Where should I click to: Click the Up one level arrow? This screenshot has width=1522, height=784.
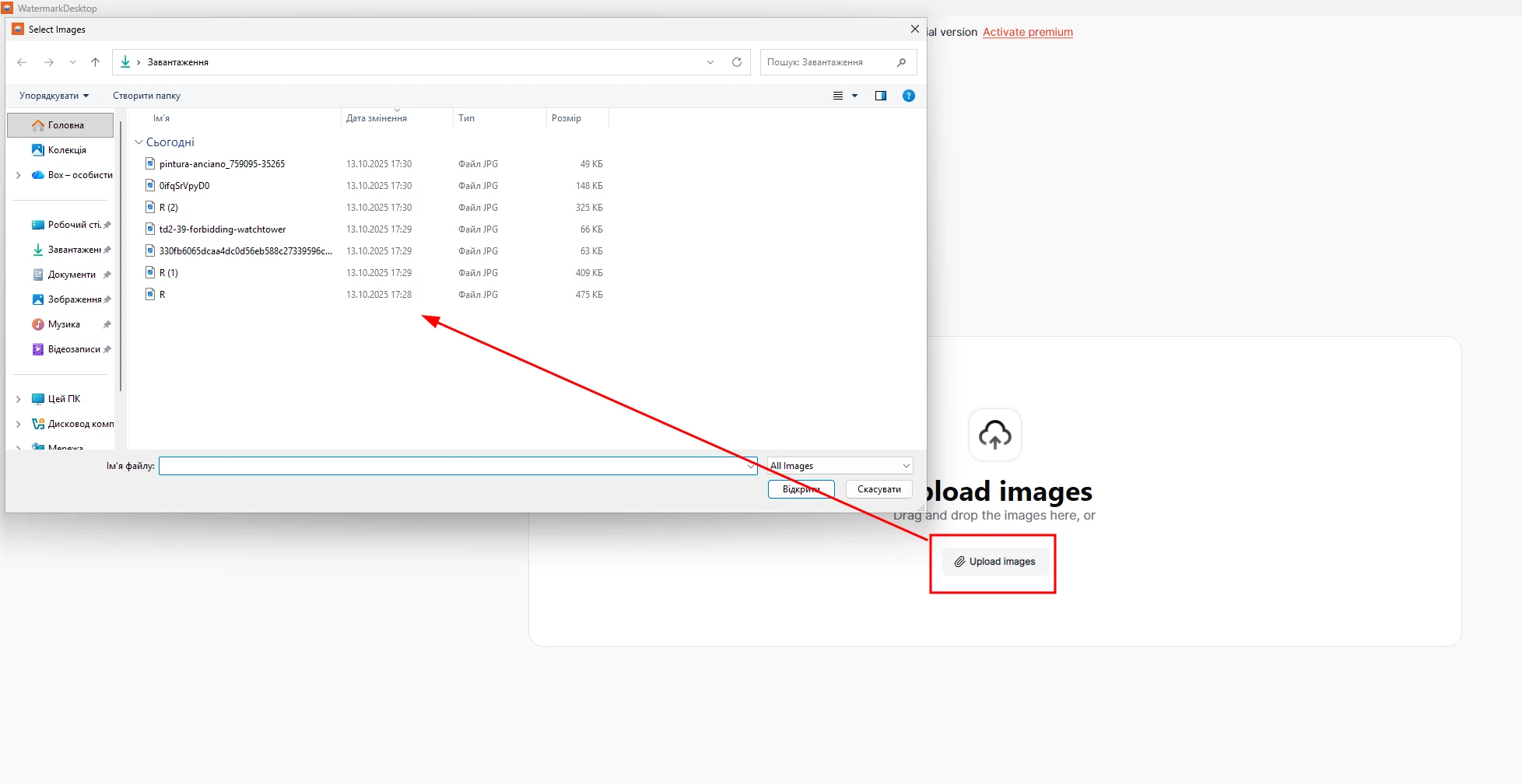(95, 62)
